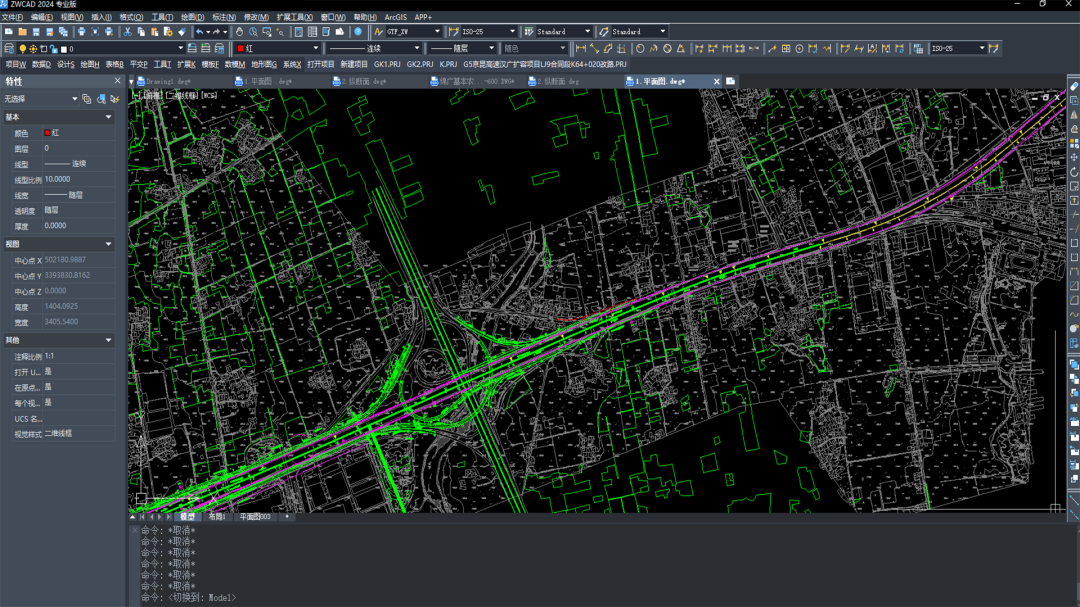Viewport: 1080px width, 607px height.
Task: Click the red color swatch in 颜色 row
Action: (x=48, y=133)
